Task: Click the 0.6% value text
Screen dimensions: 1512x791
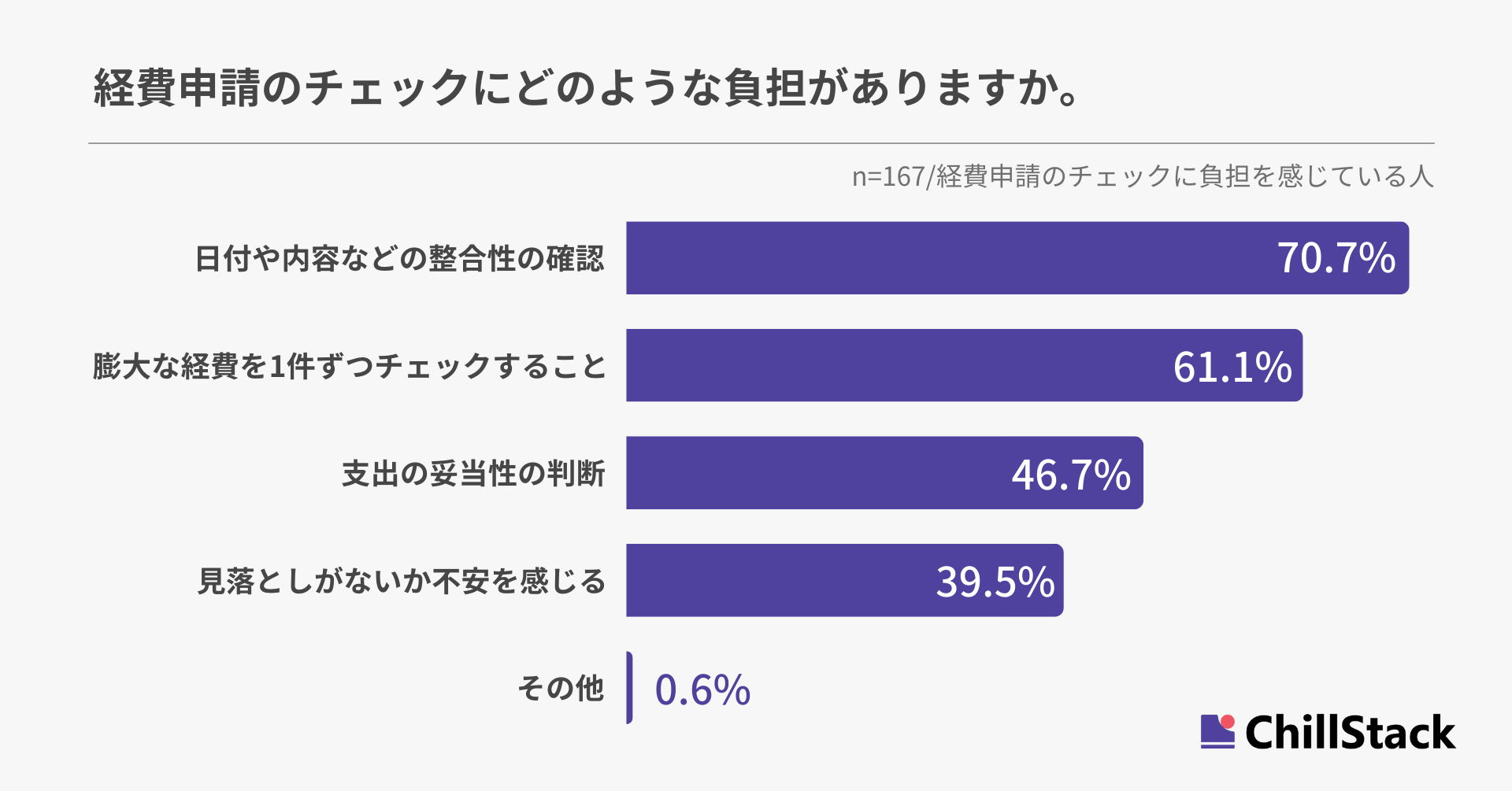Action: (x=702, y=689)
